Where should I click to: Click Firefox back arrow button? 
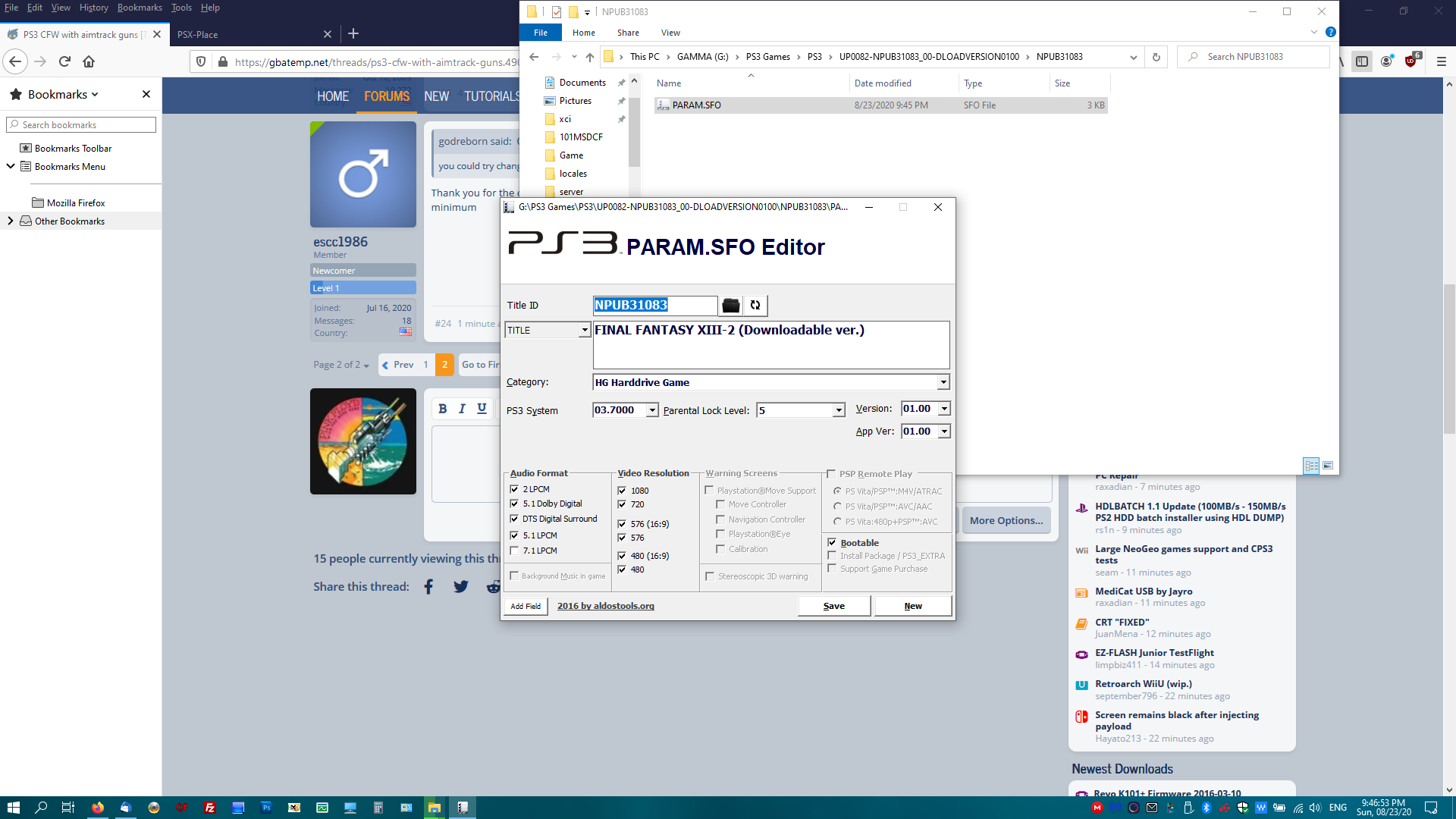(15, 61)
